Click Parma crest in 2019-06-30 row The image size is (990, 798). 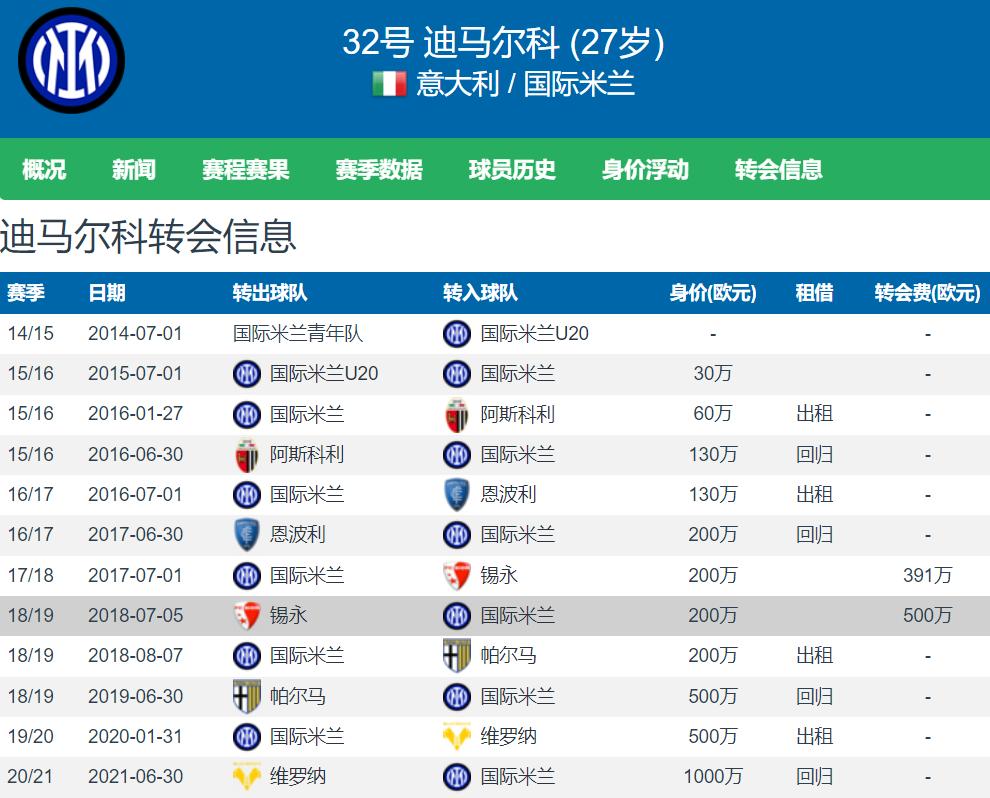(x=246, y=696)
